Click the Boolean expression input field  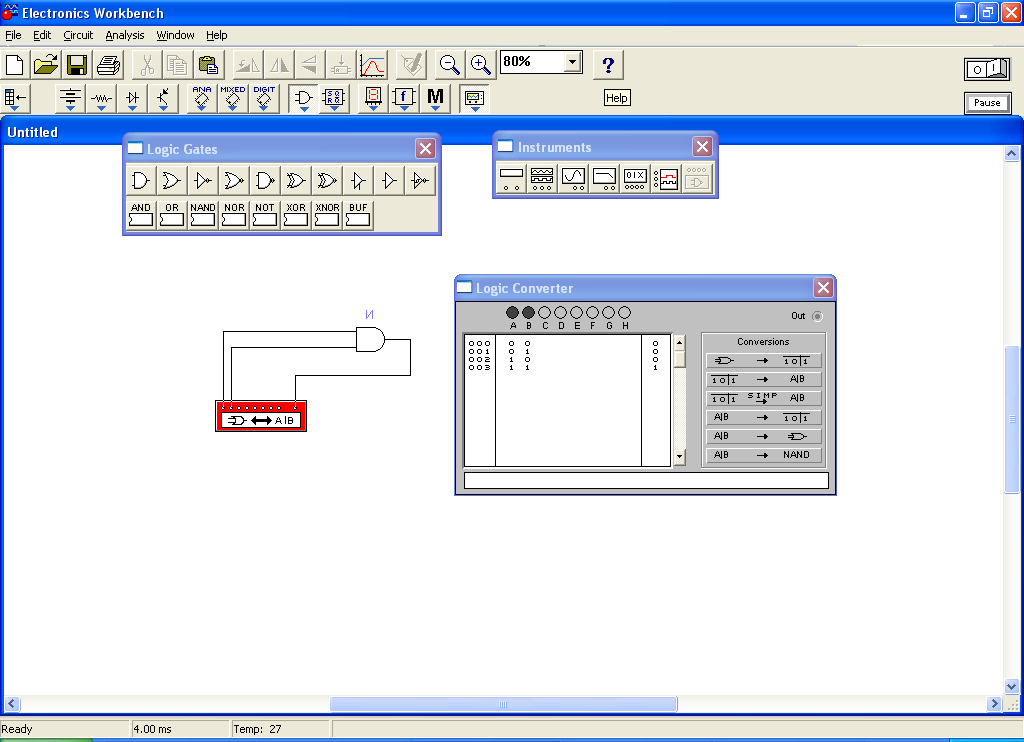tap(646, 481)
